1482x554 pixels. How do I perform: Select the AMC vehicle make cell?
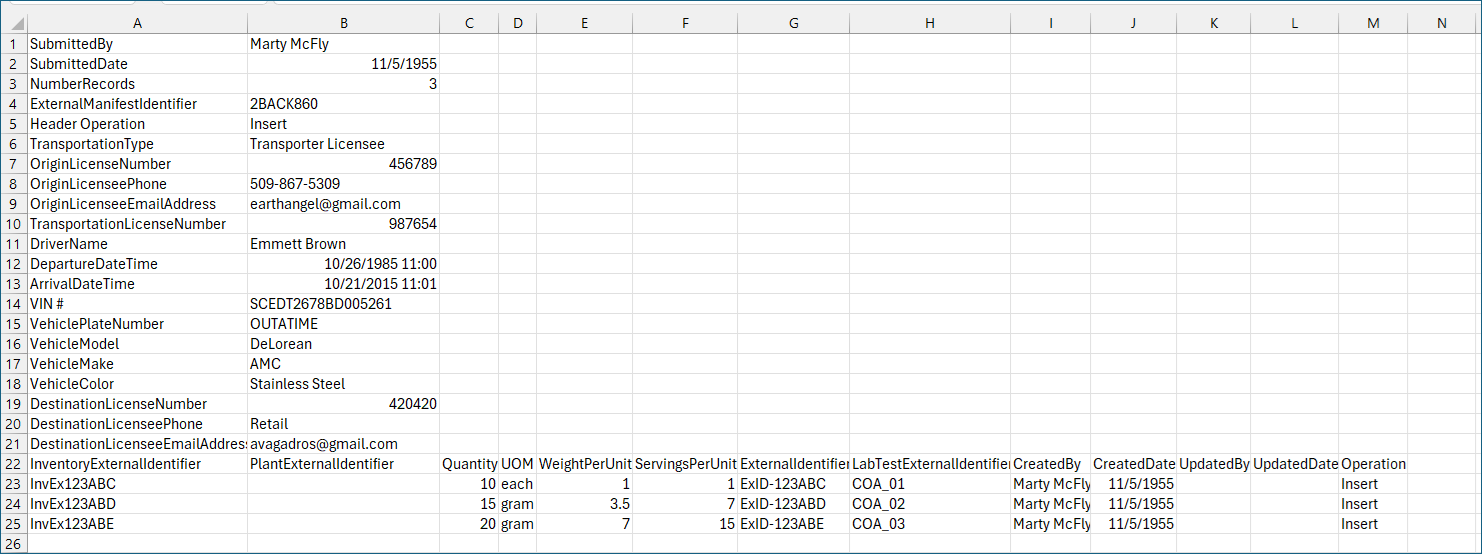(x=343, y=364)
